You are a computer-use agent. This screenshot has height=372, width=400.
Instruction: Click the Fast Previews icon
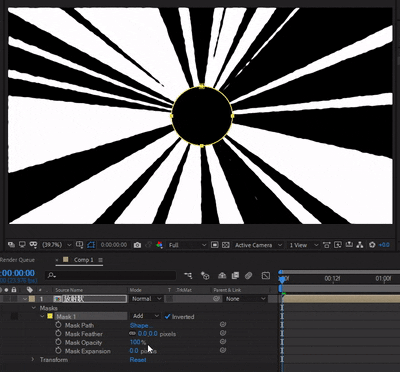click(x=338, y=245)
